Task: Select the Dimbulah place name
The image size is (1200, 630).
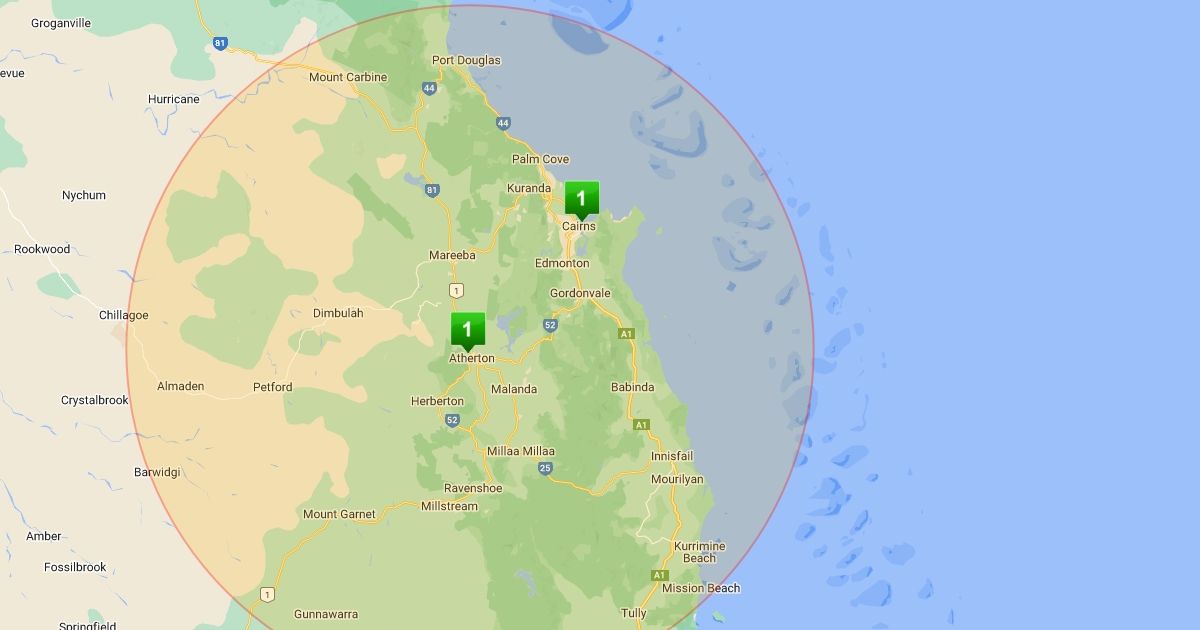Action: point(338,313)
